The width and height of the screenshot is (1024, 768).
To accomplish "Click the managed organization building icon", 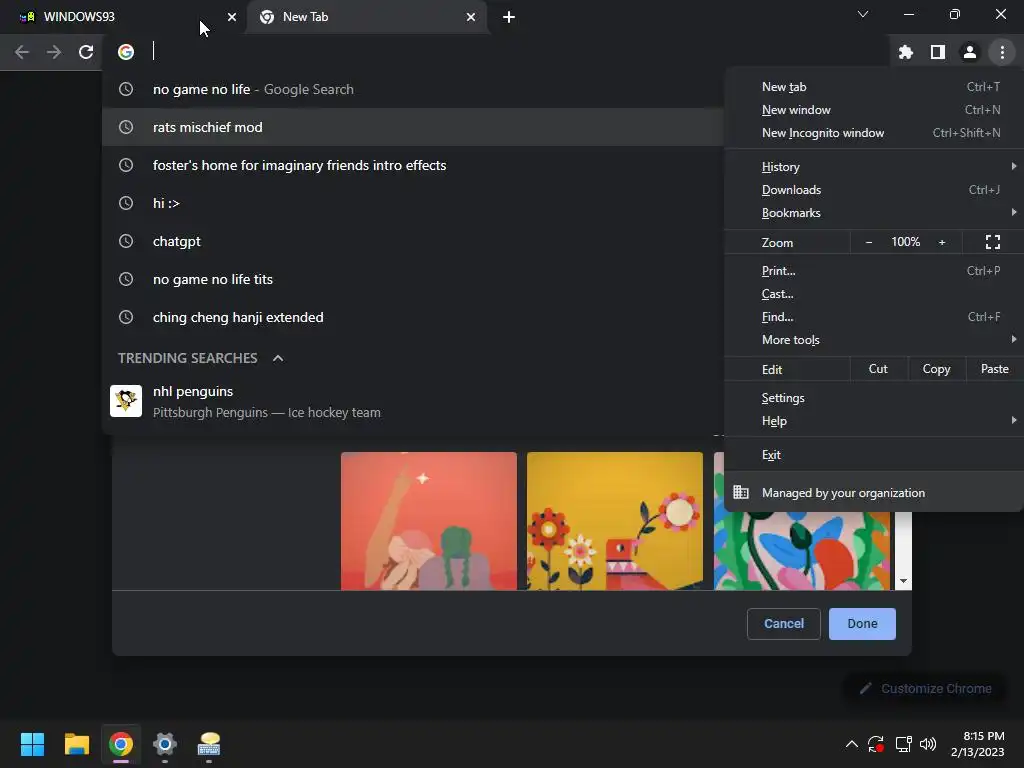I will pos(741,492).
